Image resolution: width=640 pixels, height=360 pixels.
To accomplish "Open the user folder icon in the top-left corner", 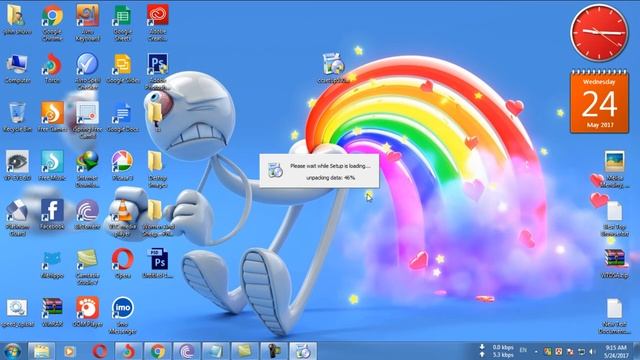I will tap(17, 20).
